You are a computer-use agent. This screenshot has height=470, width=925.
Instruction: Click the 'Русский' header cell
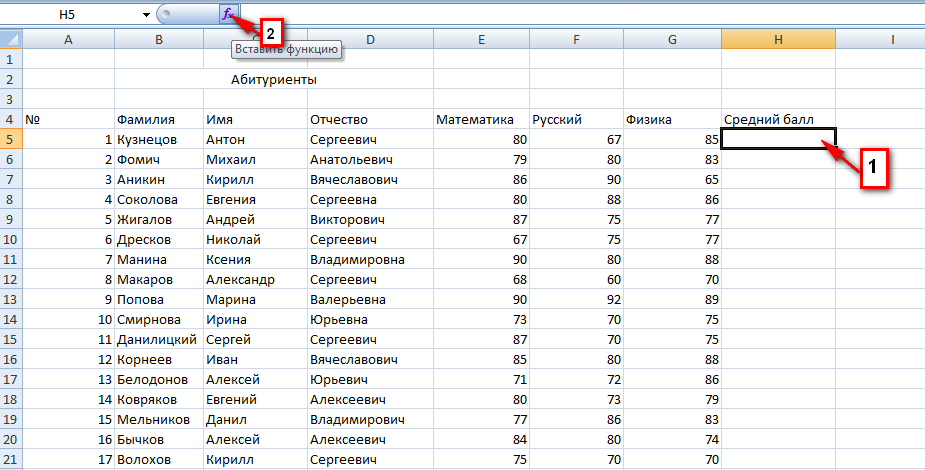[576, 120]
